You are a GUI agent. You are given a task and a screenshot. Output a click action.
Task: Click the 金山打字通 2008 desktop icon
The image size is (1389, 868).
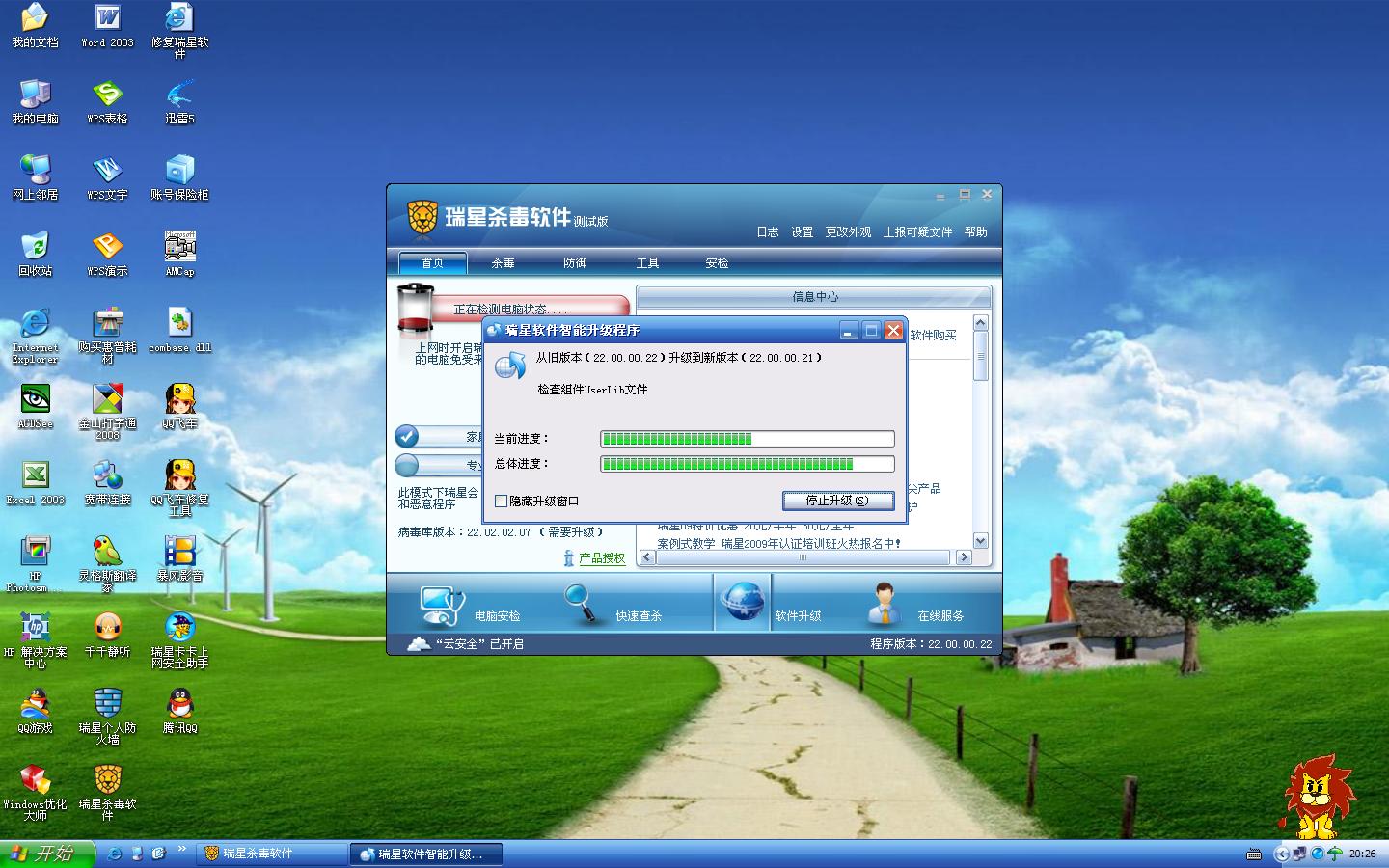[x=107, y=412]
